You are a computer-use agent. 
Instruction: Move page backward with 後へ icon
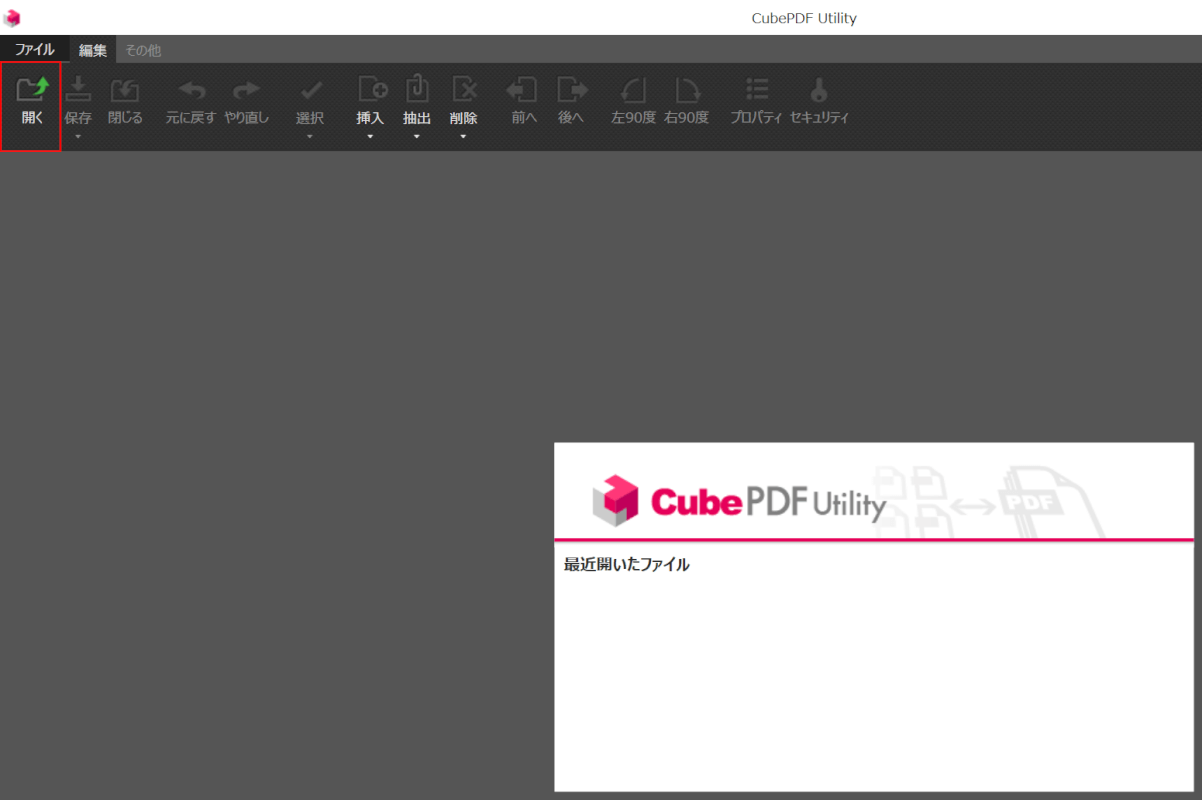pos(572,89)
